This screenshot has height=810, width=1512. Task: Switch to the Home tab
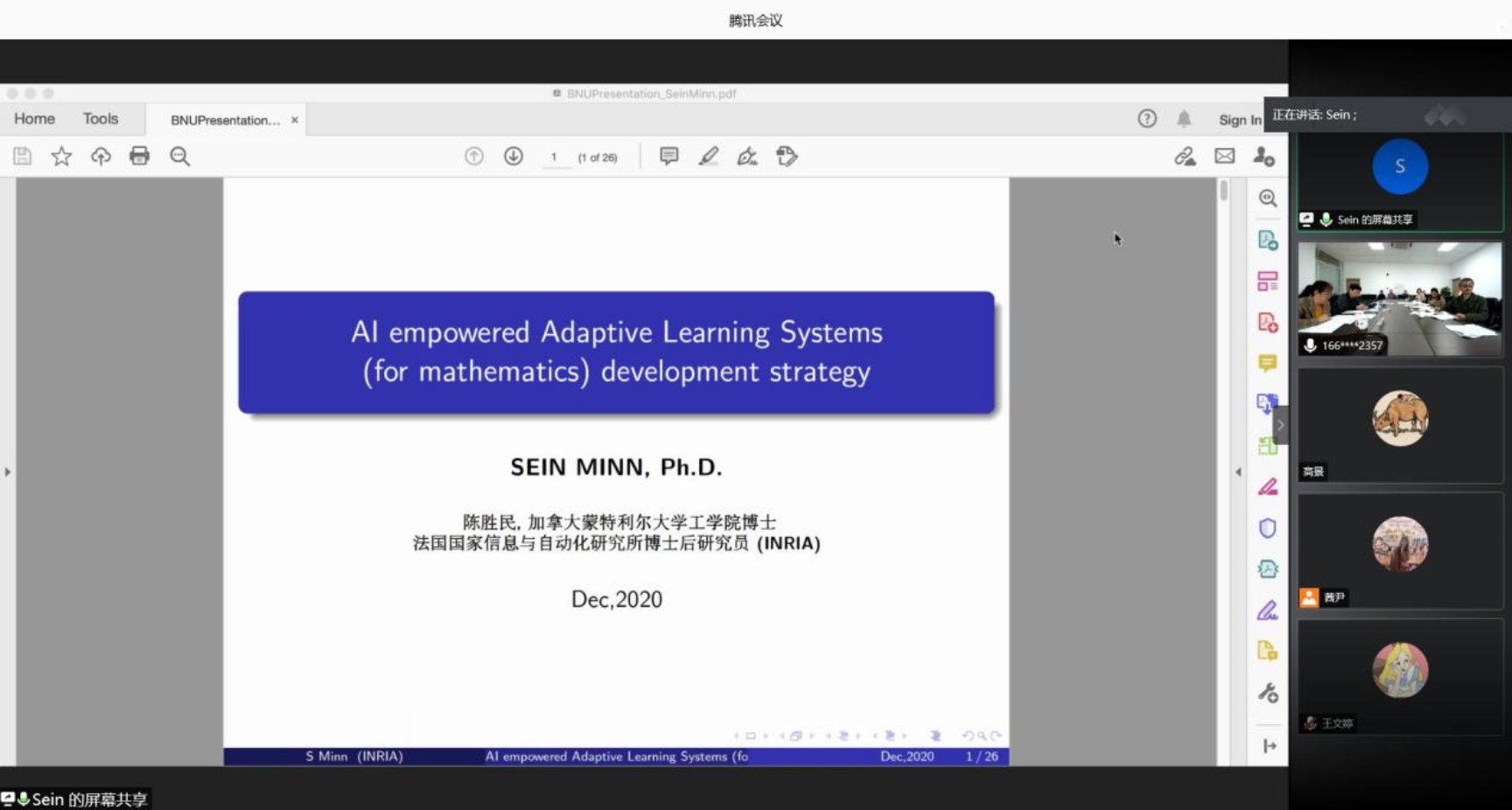[x=34, y=119]
